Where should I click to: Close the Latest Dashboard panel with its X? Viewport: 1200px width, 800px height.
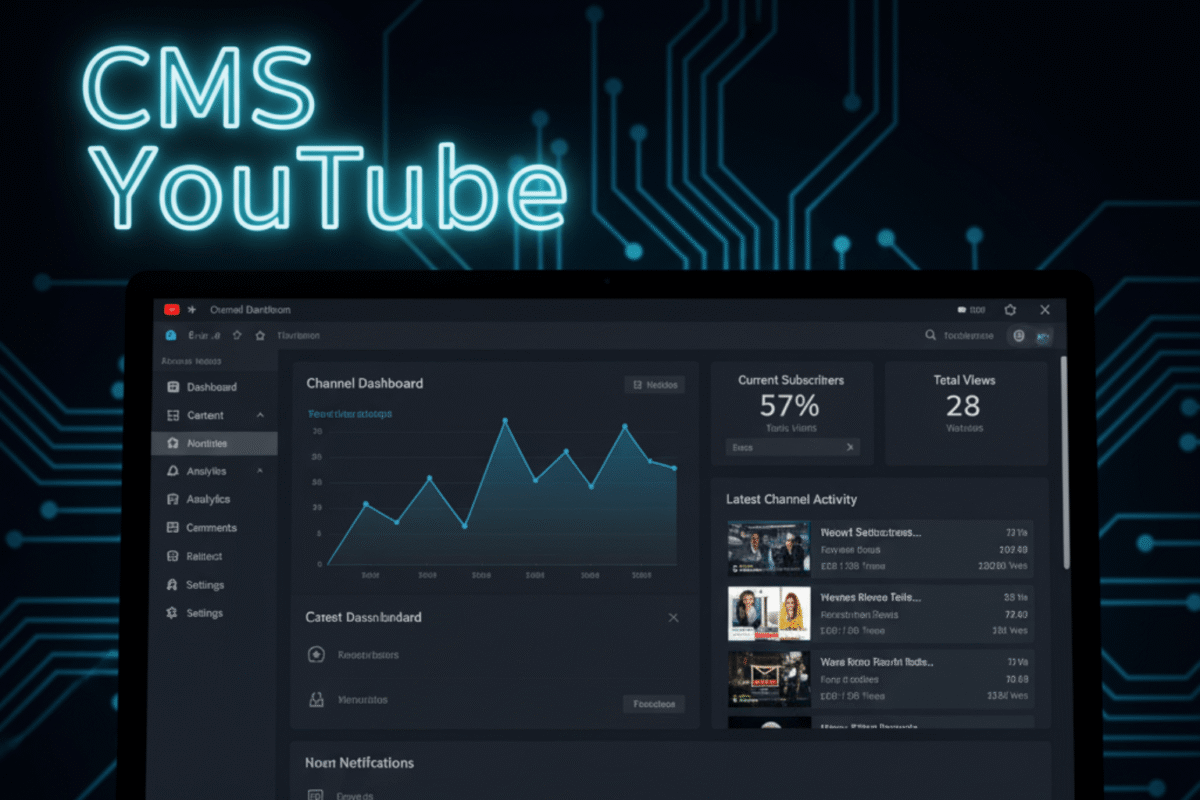pyautogui.click(x=674, y=617)
